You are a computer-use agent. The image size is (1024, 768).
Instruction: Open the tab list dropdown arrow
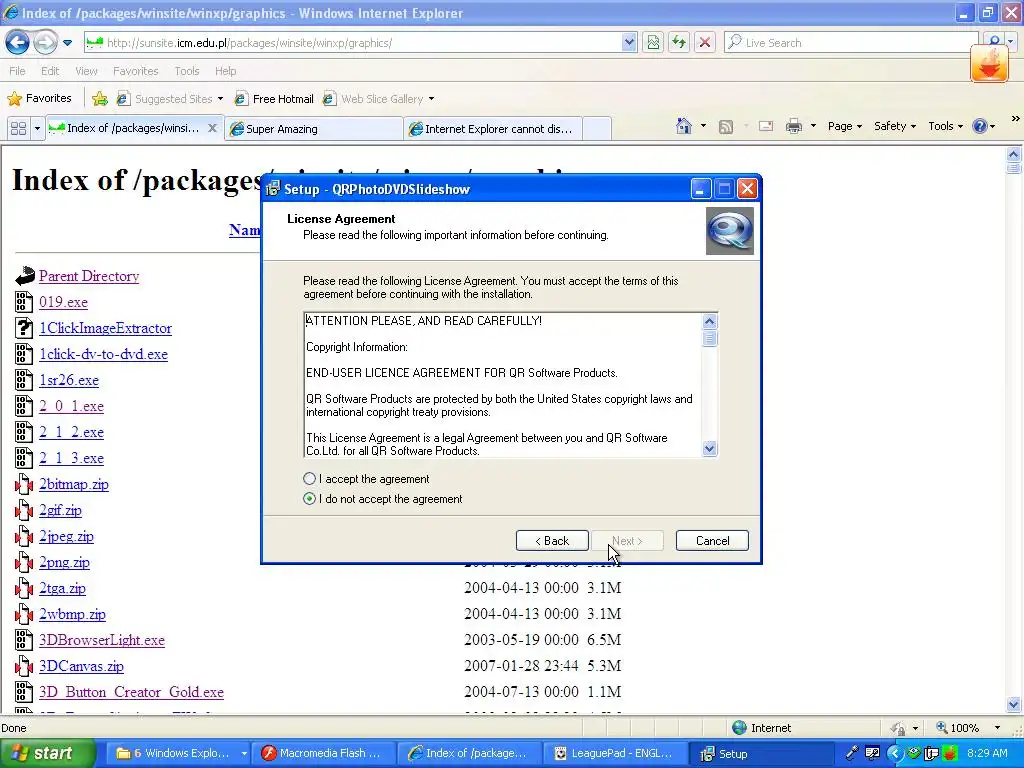pyautogui.click(x=37, y=129)
